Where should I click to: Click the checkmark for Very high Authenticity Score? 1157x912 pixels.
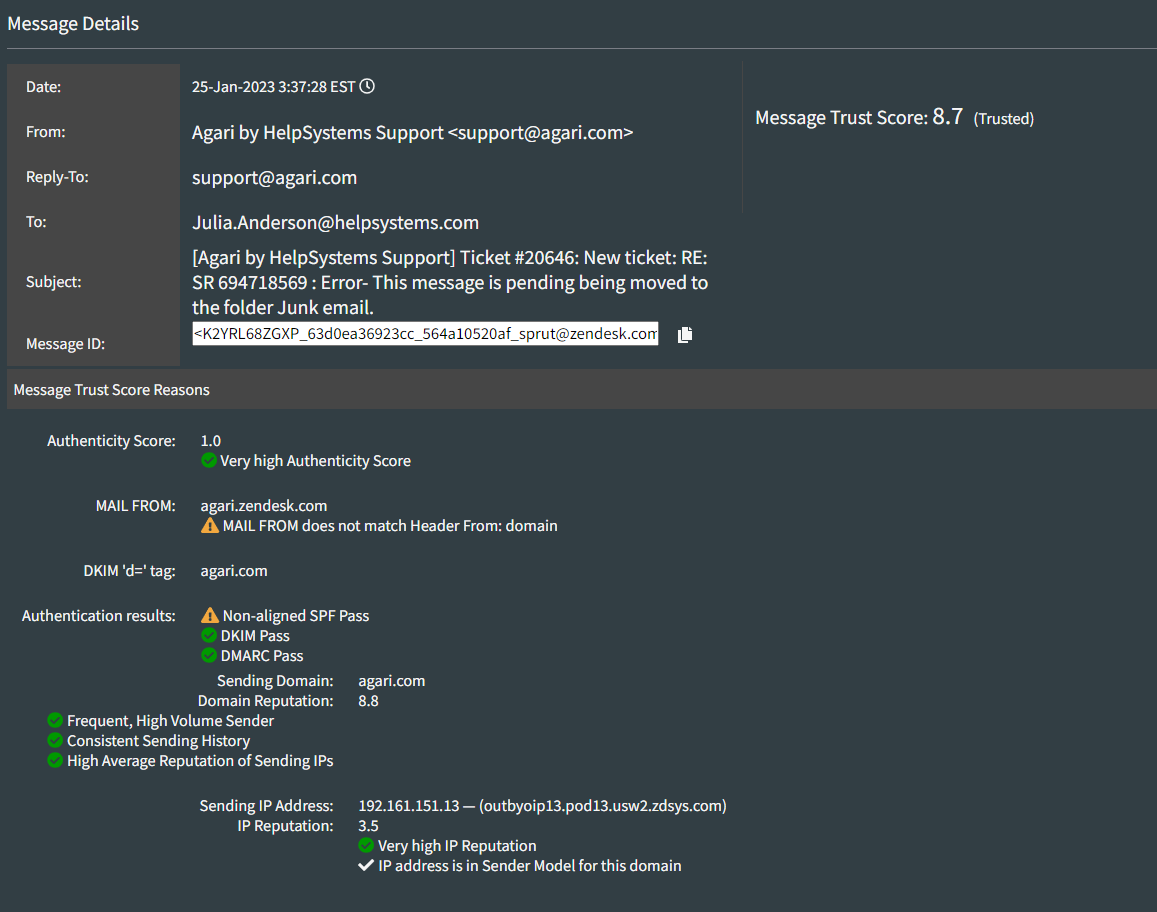(209, 460)
